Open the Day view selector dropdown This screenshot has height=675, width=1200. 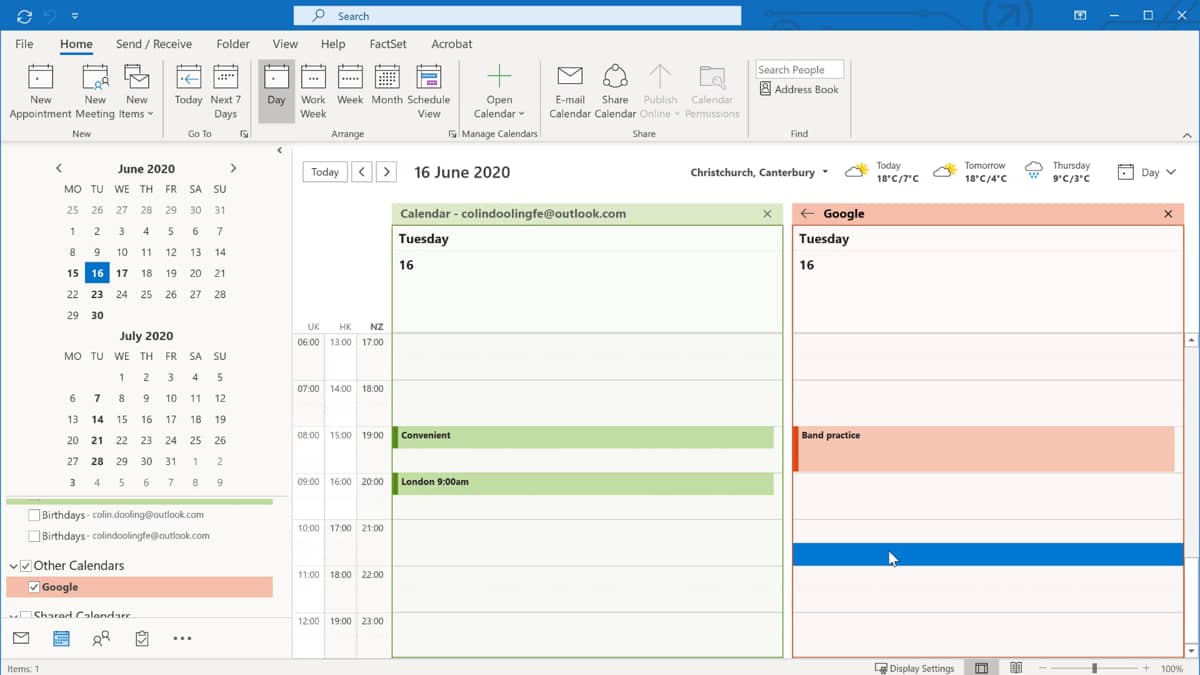1147,172
